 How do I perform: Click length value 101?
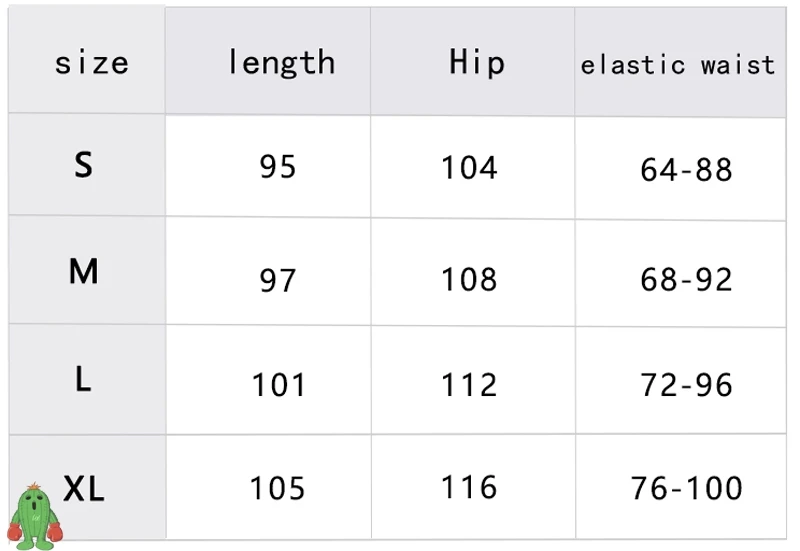[279, 384]
